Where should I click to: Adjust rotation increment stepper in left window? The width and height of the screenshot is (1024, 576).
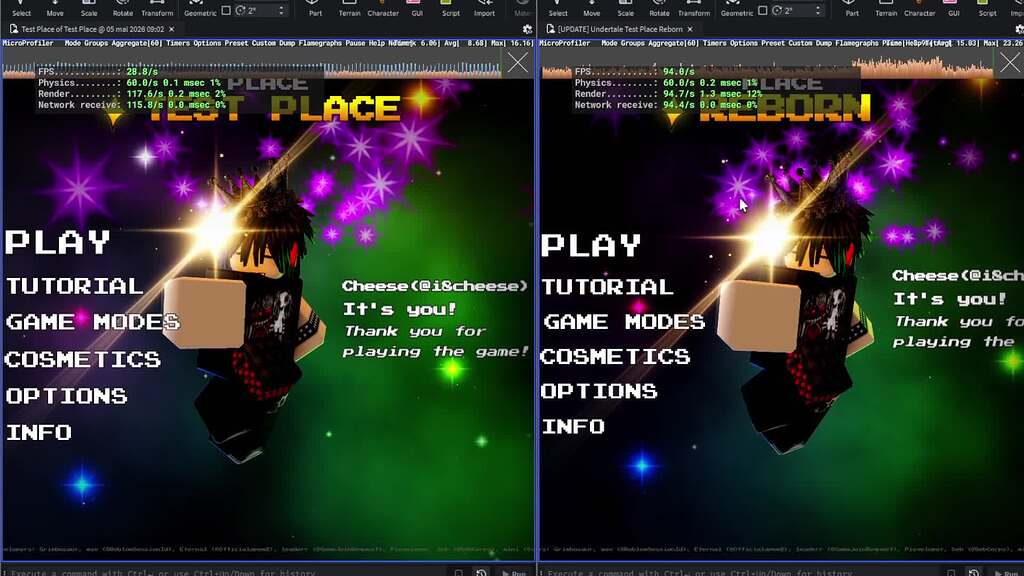[x=281, y=10]
